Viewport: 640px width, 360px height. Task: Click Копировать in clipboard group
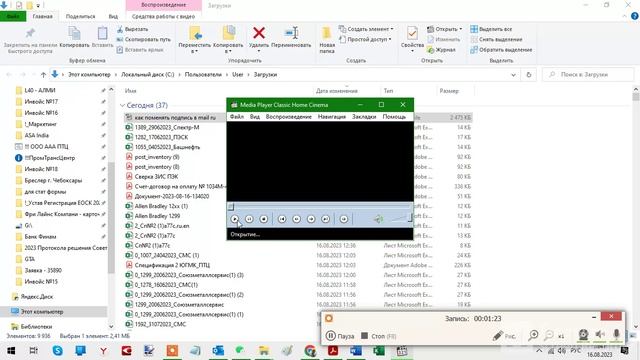[74, 37]
